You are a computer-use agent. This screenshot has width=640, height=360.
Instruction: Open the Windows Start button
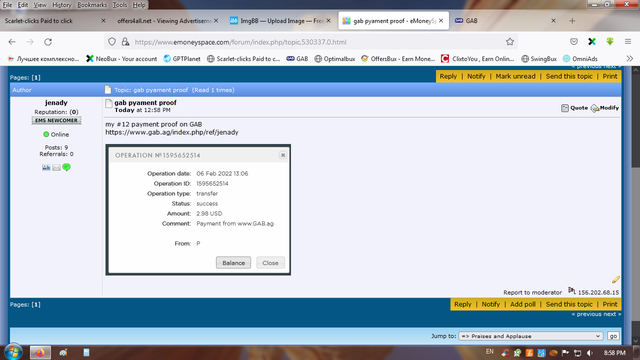pyautogui.click(x=13, y=352)
